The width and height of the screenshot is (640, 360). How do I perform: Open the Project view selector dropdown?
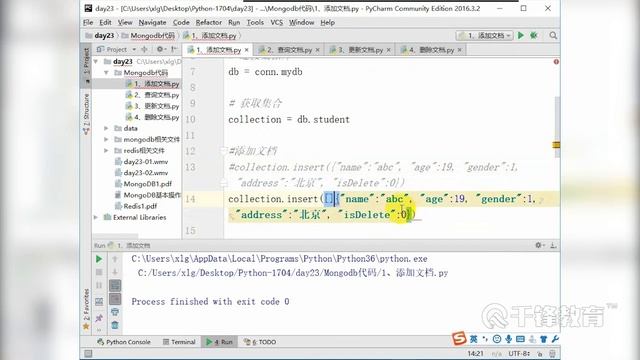[x=134, y=49]
